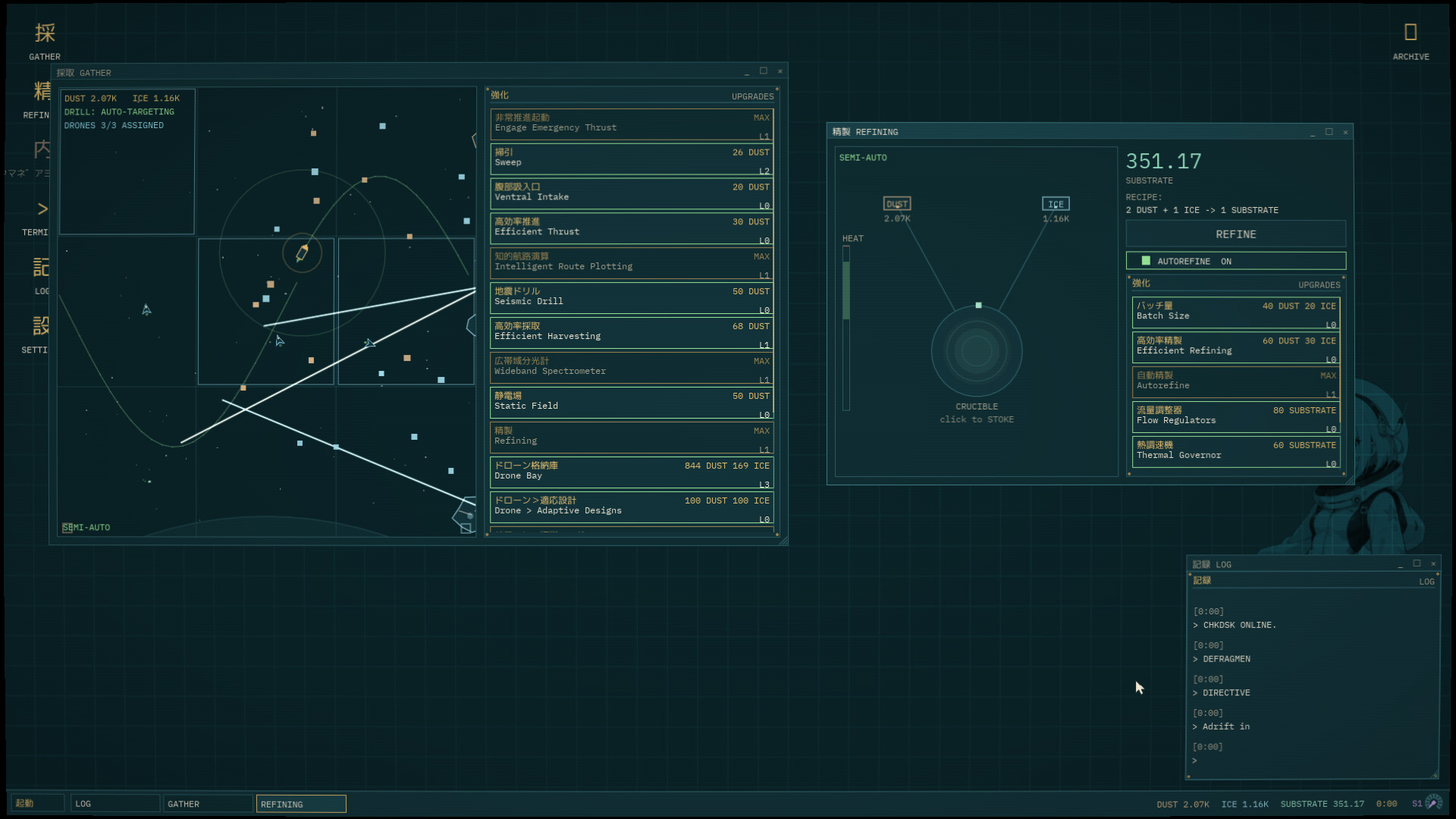Buy Drone Adaptive Designs upgrade

click(632, 509)
